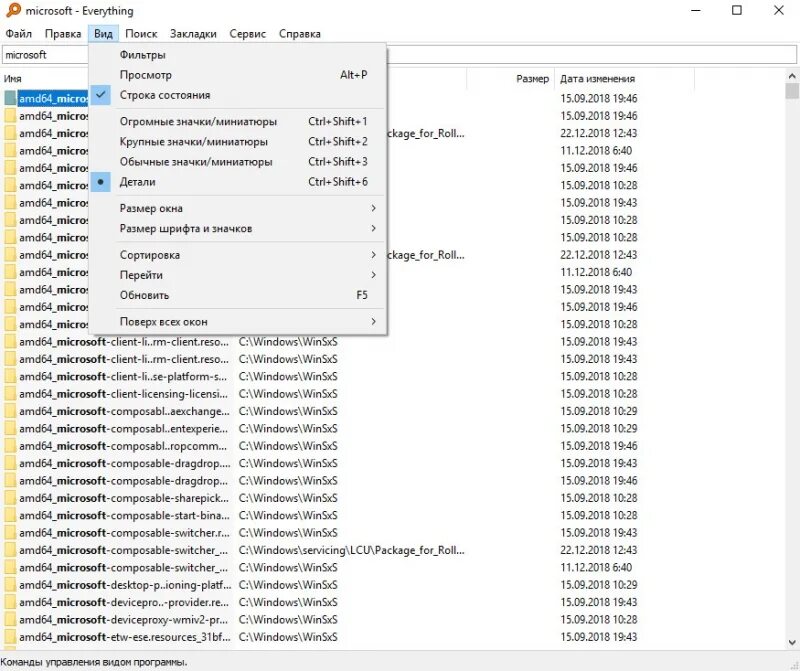Click date 11.12.2018 6:40 near bottom
Image resolution: width=800 pixels, height=671 pixels.
point(596,567)
